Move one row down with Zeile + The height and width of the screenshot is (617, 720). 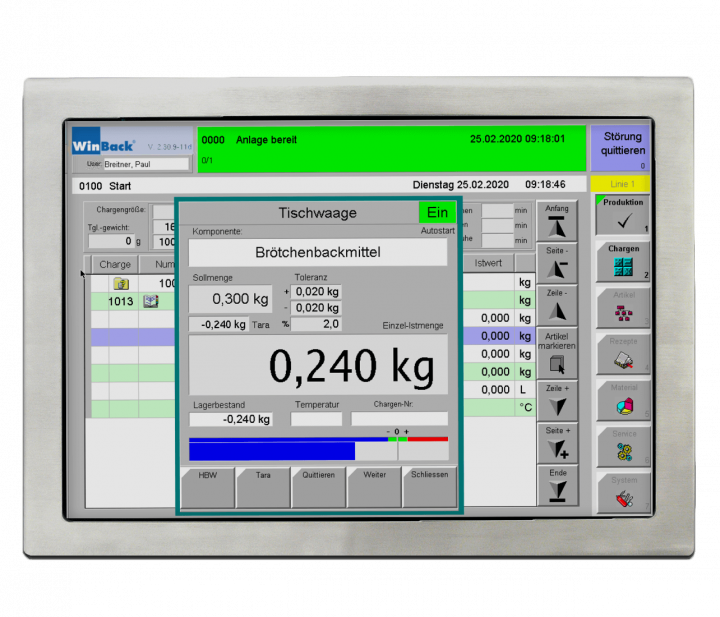coord(558,399)
